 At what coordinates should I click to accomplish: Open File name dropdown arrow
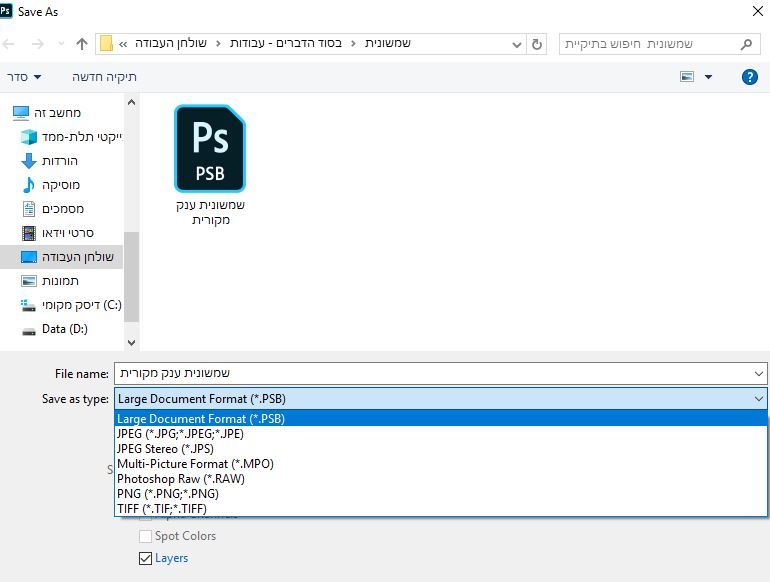click(x=759, y=374)
